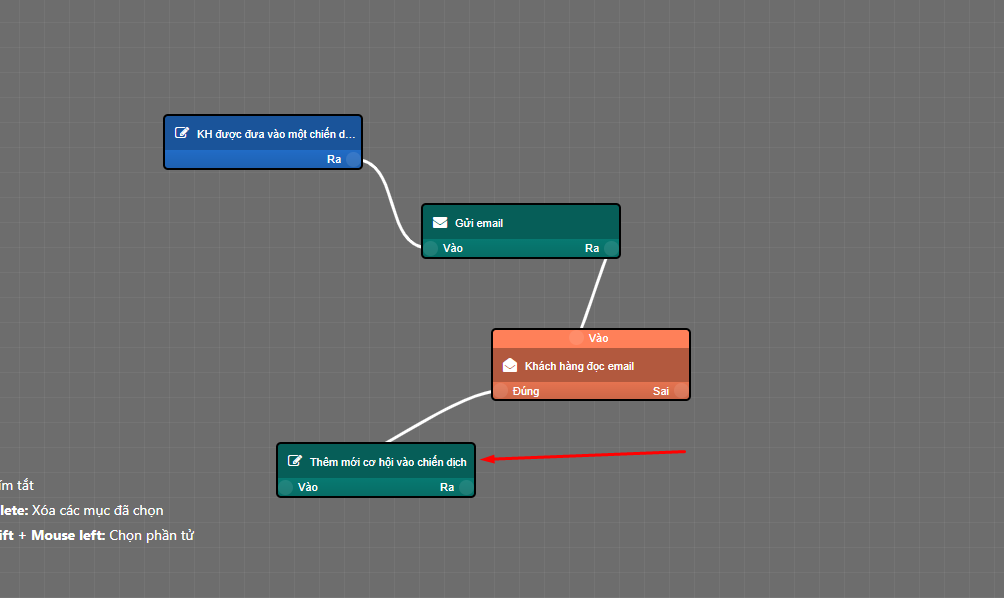Screen dimensions: 1004x598
Task: Select the Ra output port of Gửi email
Action: (611, 248)
